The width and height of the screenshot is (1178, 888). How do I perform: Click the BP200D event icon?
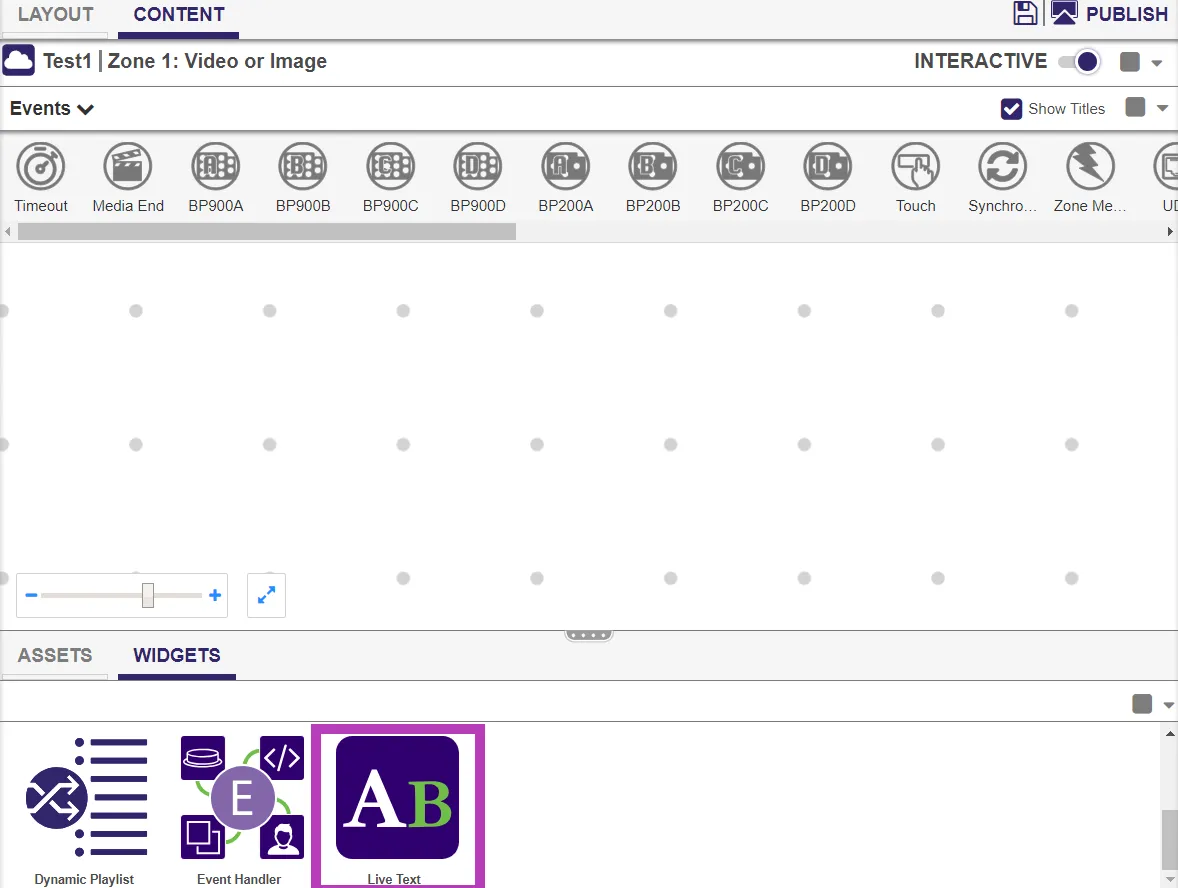(828, 166)
